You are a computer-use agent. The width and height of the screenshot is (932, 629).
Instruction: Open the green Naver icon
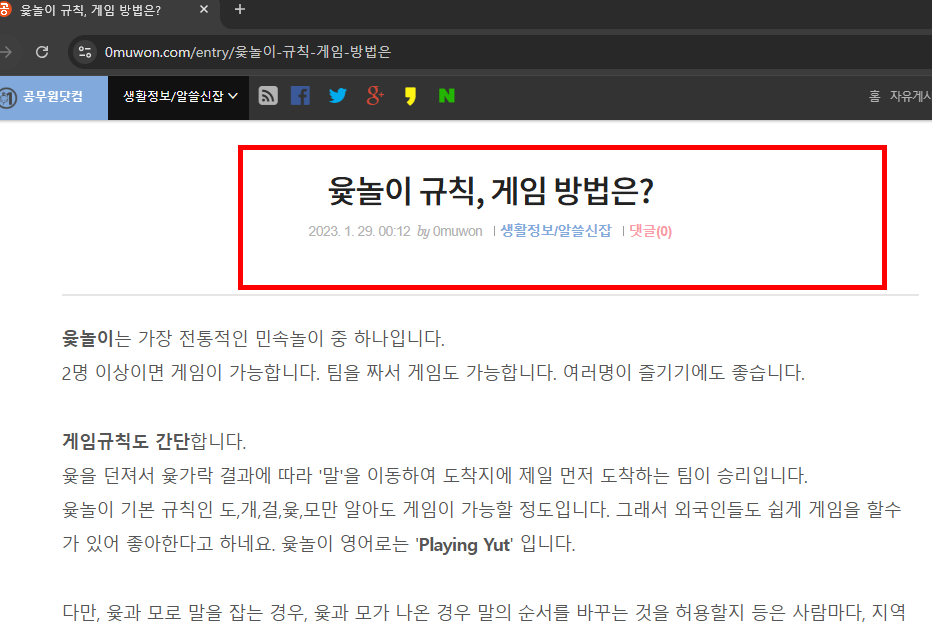446,95
